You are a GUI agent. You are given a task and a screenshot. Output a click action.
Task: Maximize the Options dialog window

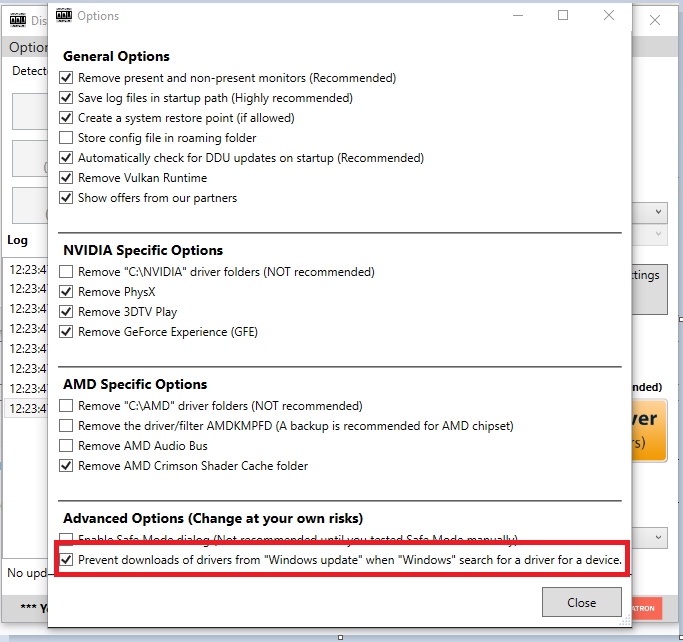tap(563, 15)
